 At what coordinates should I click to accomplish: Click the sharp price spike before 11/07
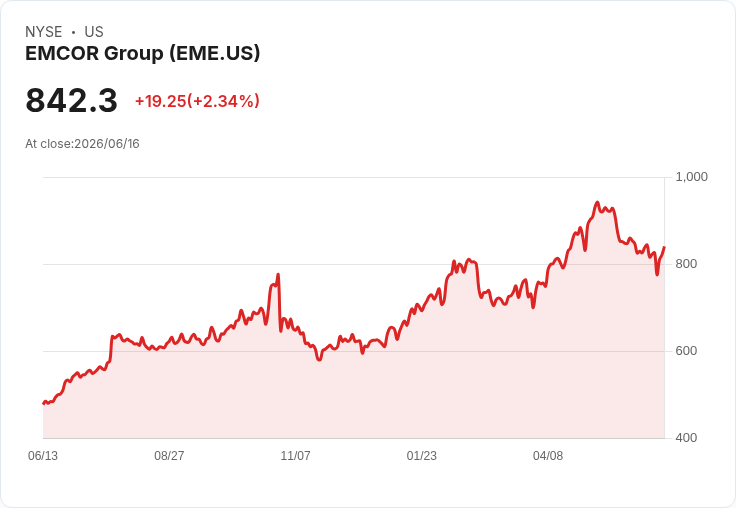tap(278, 275)
